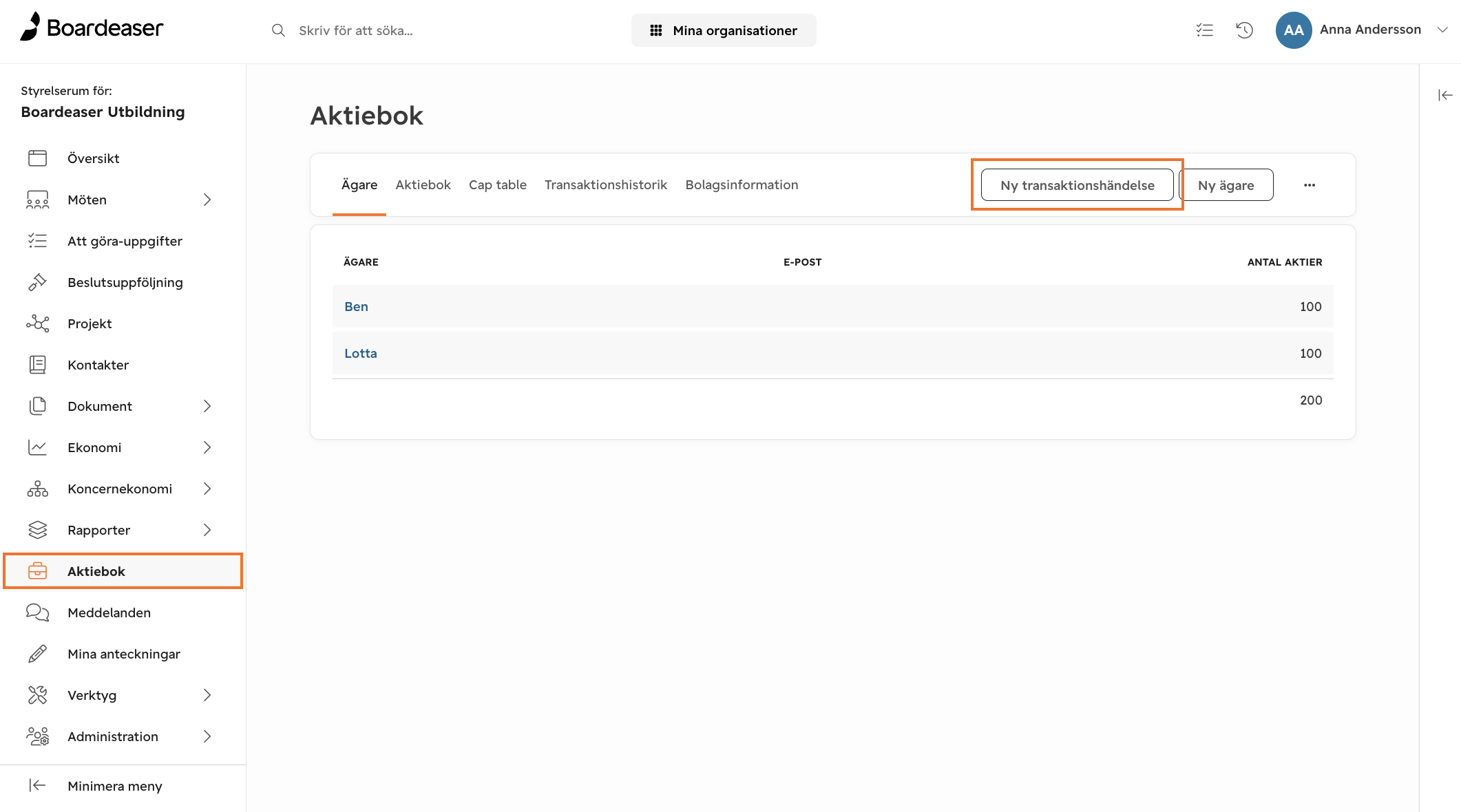Click Minimera meny label
This screenshot has height=812, width=1461.
[x=115, y=786]
